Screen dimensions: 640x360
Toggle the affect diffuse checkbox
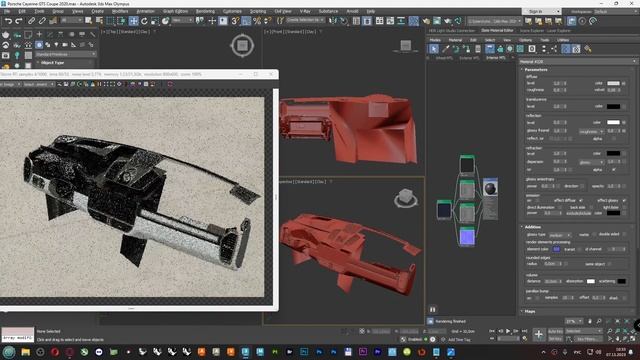point(581,200)
